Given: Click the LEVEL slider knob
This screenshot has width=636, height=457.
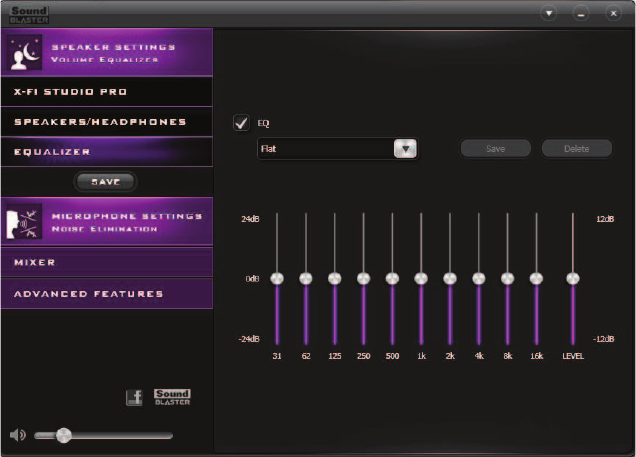Looking at the screenshot, I should (x=573, y=279).
